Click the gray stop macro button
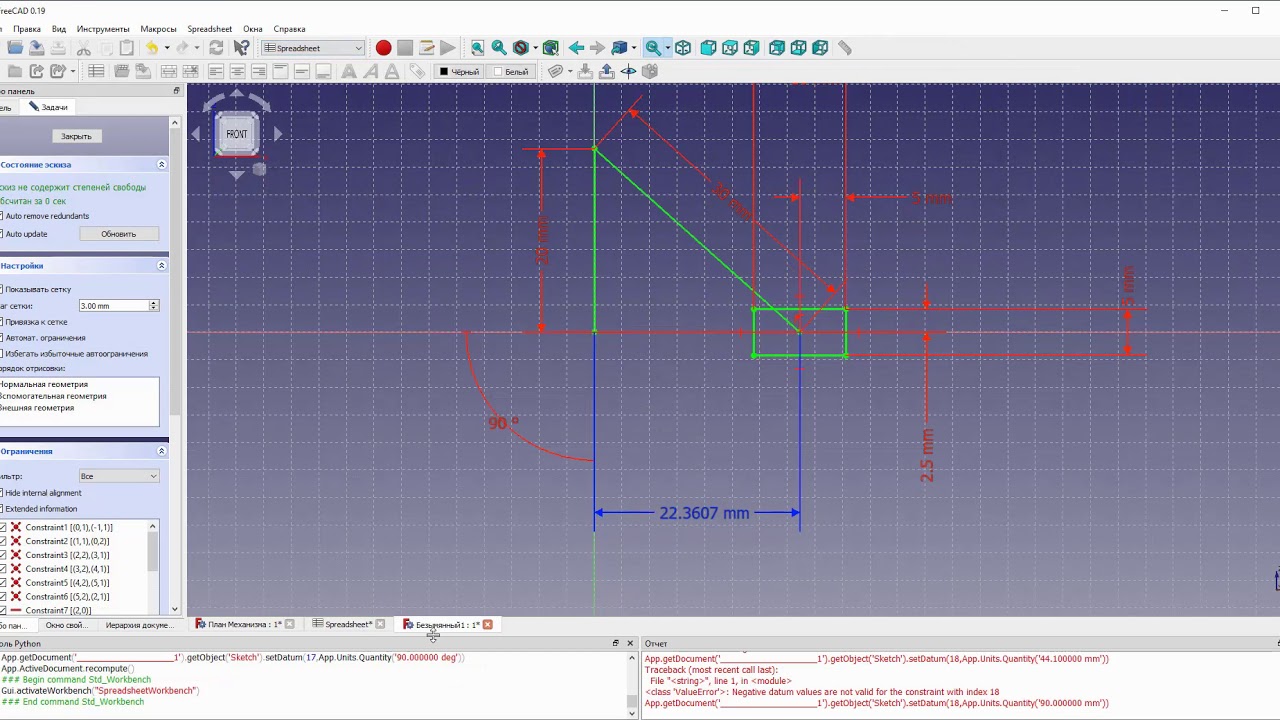Image resolution: width=1280 pixels, height=720 pixels. (405, 48)
